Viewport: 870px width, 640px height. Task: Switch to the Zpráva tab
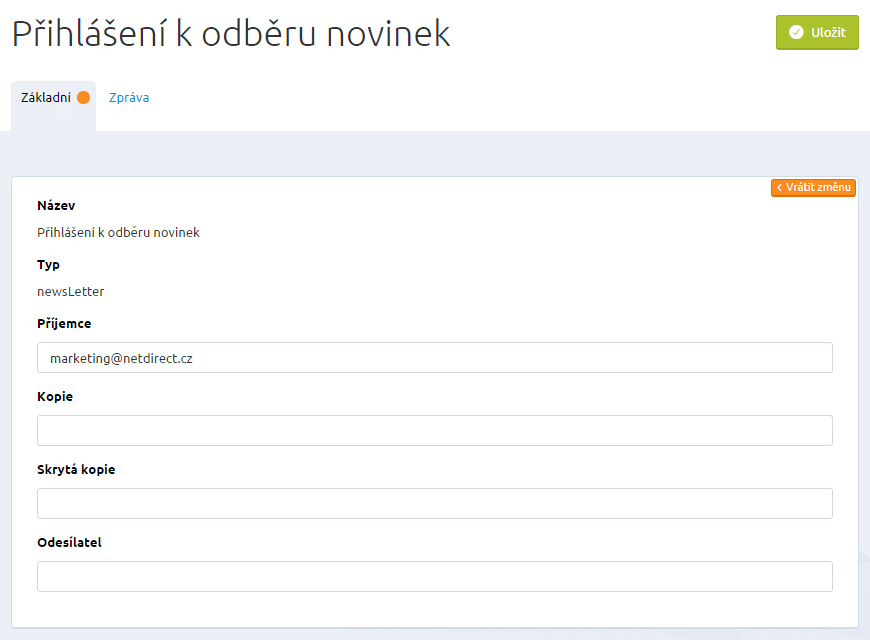tap(129, 98)
